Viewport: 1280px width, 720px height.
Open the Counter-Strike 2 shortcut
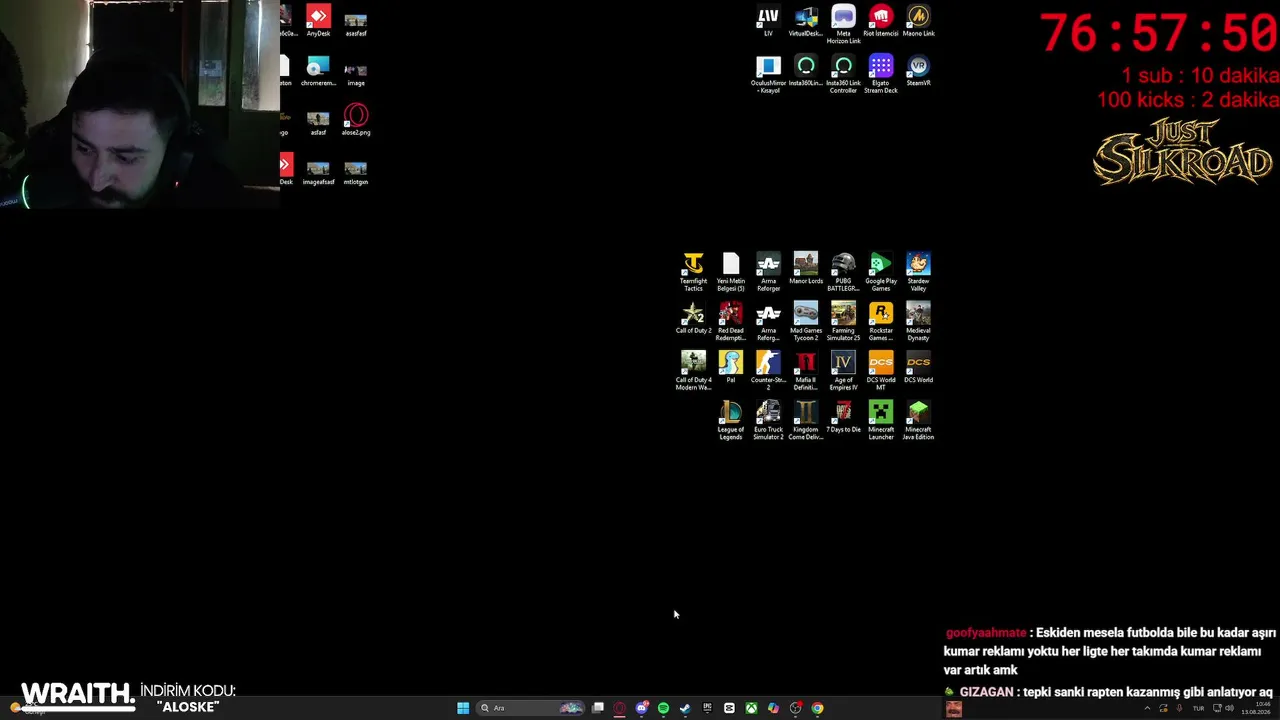(x=768, y=371)
